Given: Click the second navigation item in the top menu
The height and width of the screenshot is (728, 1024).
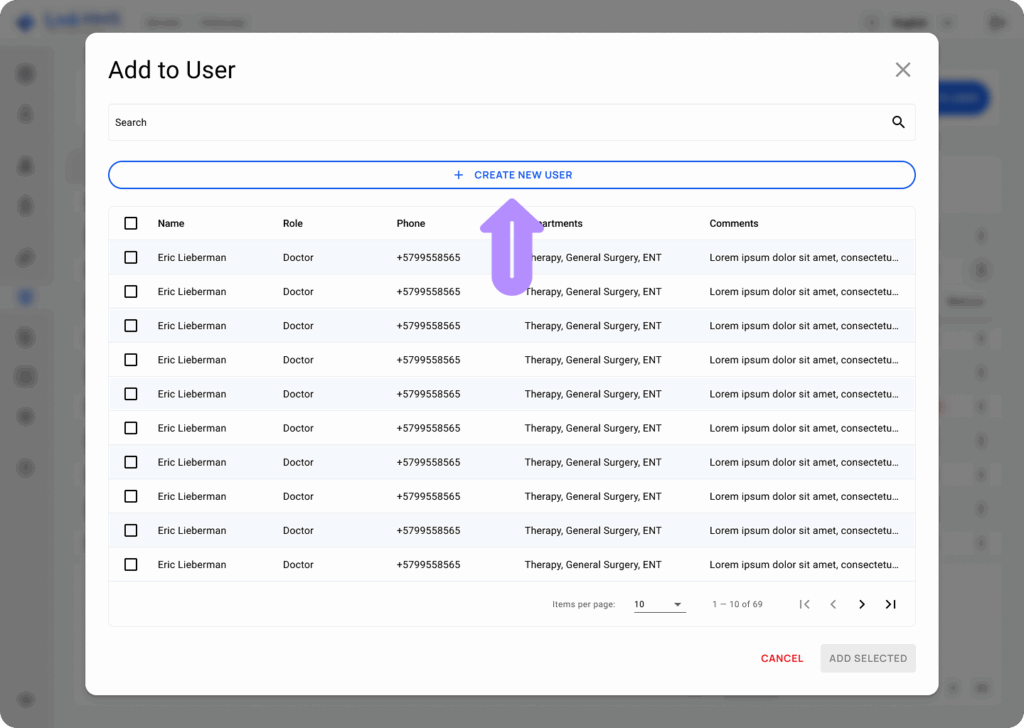Looking at the screenshot, I should pyautogui.click(x=222, y=22).
